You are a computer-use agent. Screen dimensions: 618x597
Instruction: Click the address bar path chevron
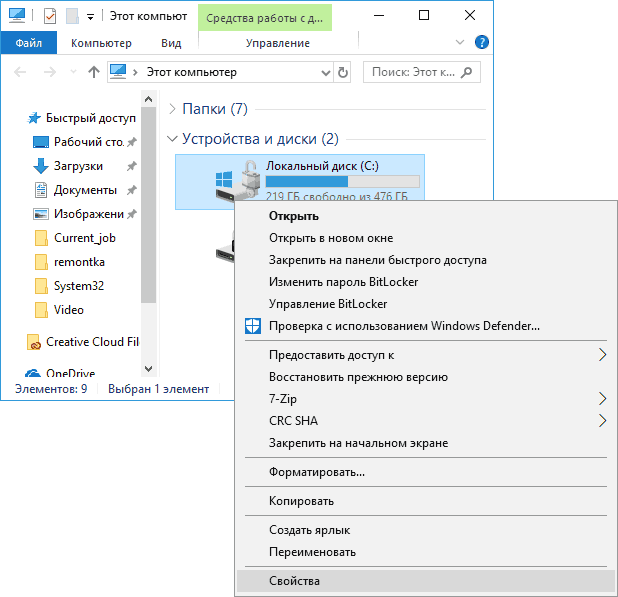coord(135,72)
